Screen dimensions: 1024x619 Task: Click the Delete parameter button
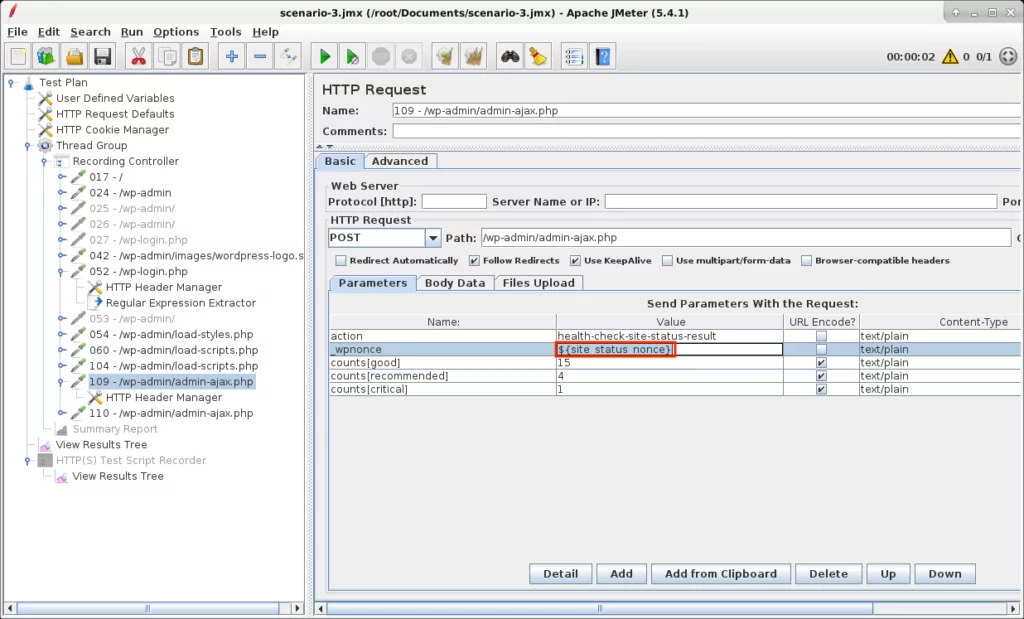(x=828, y=574)
